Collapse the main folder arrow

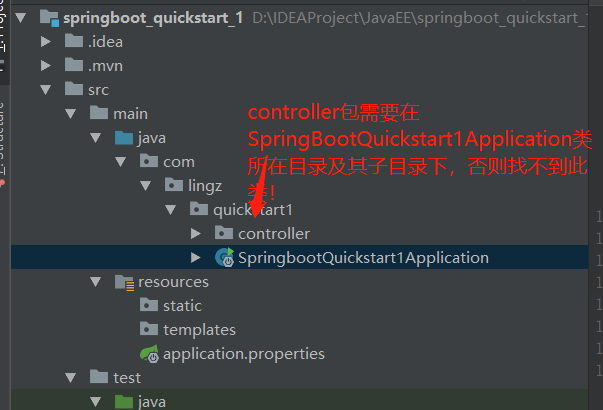coord(71,114)
